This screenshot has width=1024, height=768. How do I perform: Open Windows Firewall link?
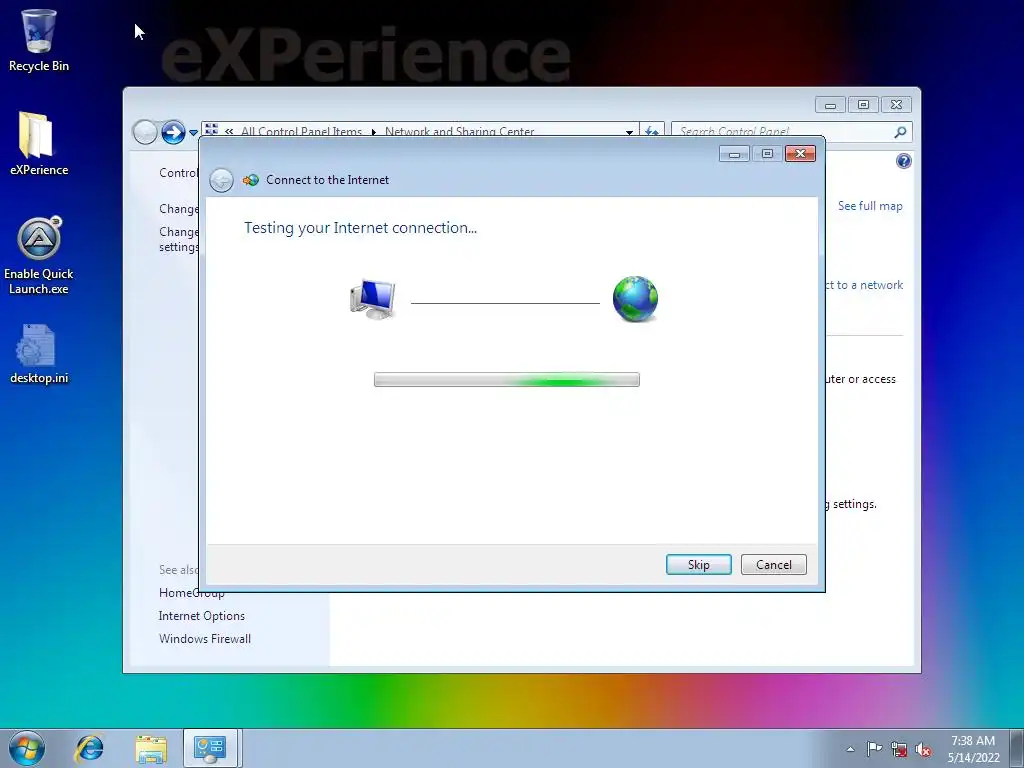[205, 639]
